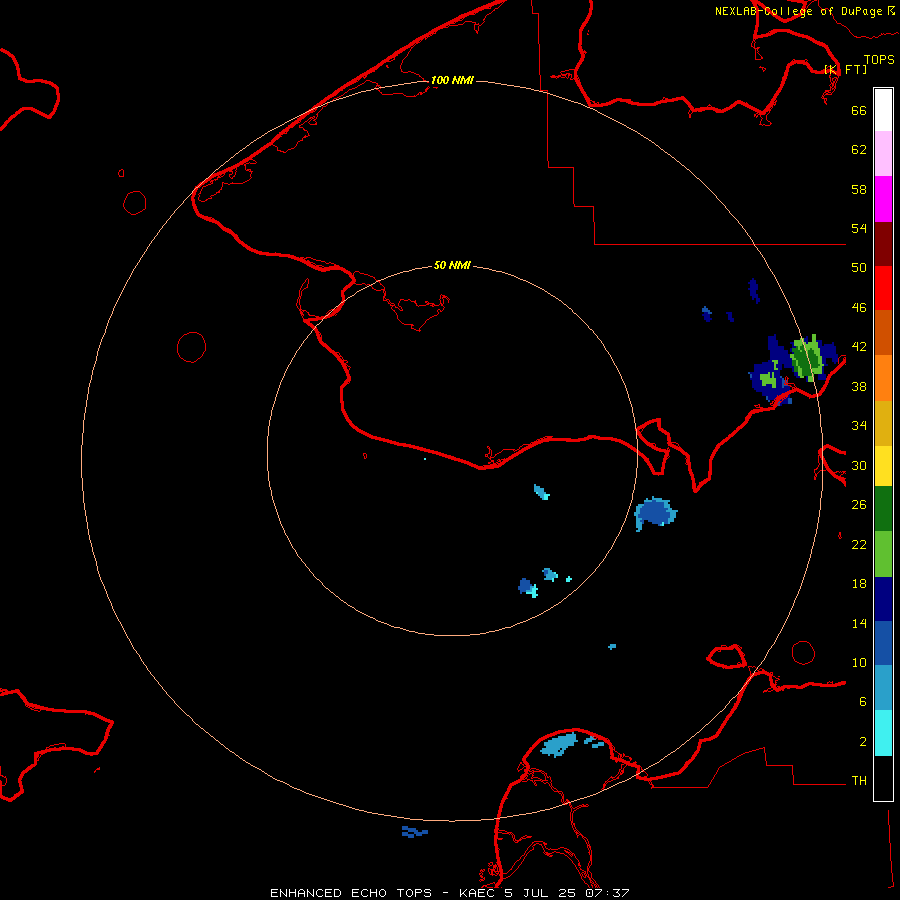900x900 pixels.
Task: Click the 'K FT' units label
Action: 846,70
